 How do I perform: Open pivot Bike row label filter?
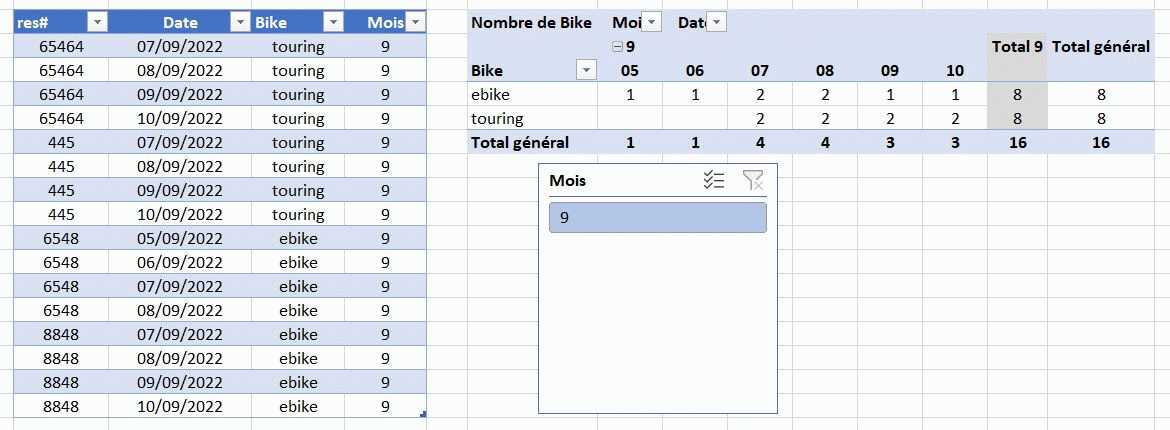(x=586, y=69)
